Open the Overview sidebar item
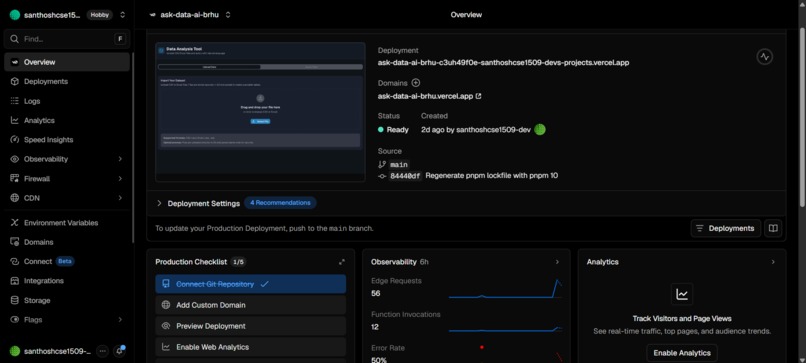 (67, 62)
